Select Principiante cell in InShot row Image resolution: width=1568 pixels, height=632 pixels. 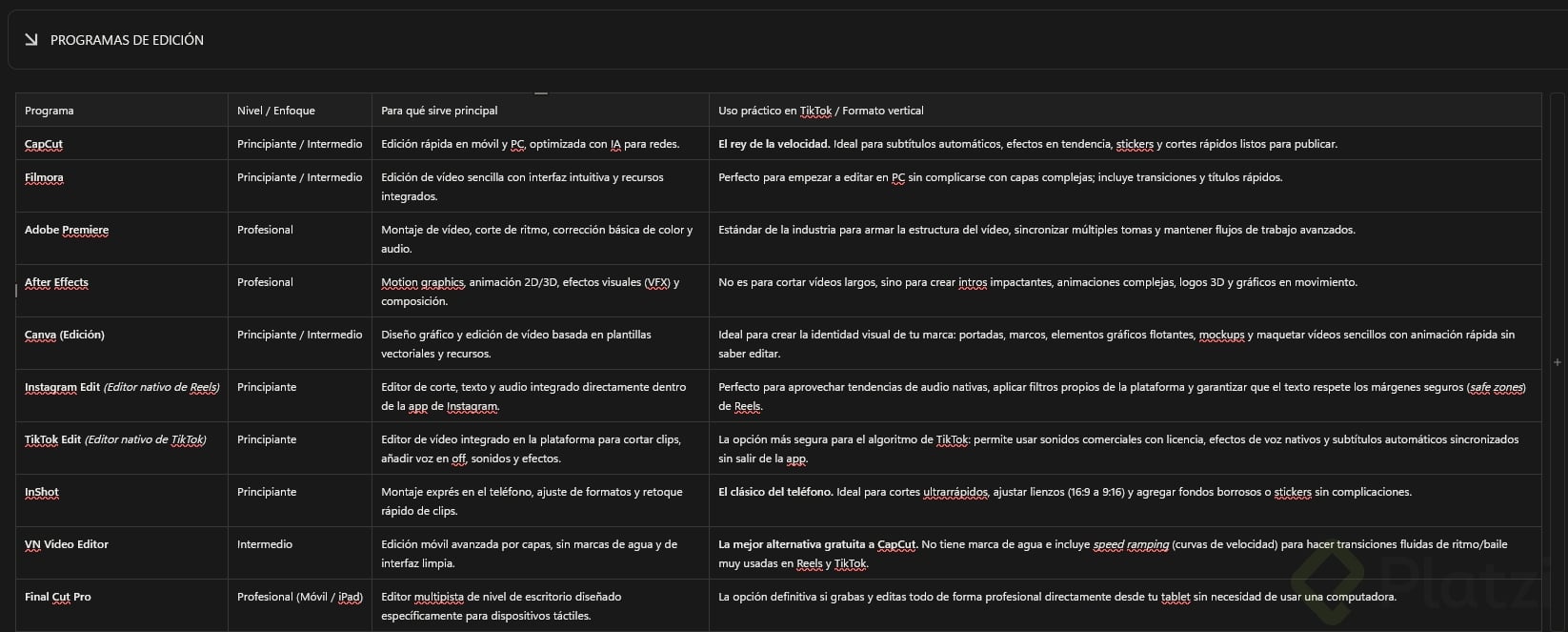click(300, 500)
